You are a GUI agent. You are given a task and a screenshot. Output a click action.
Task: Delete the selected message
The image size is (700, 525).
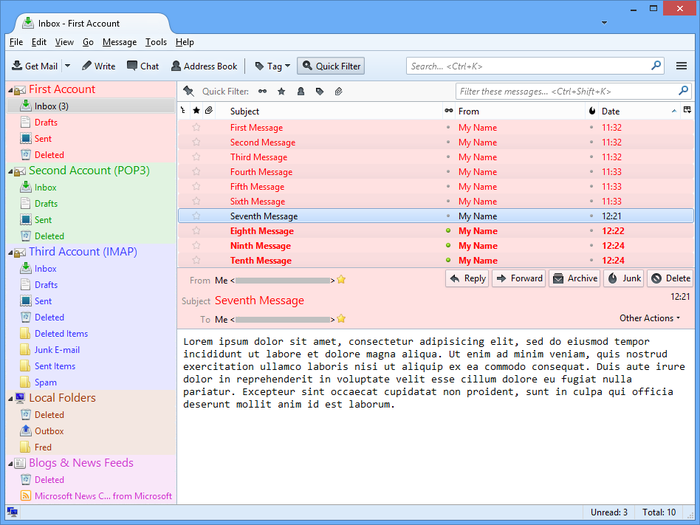click(x=670, y=278)
